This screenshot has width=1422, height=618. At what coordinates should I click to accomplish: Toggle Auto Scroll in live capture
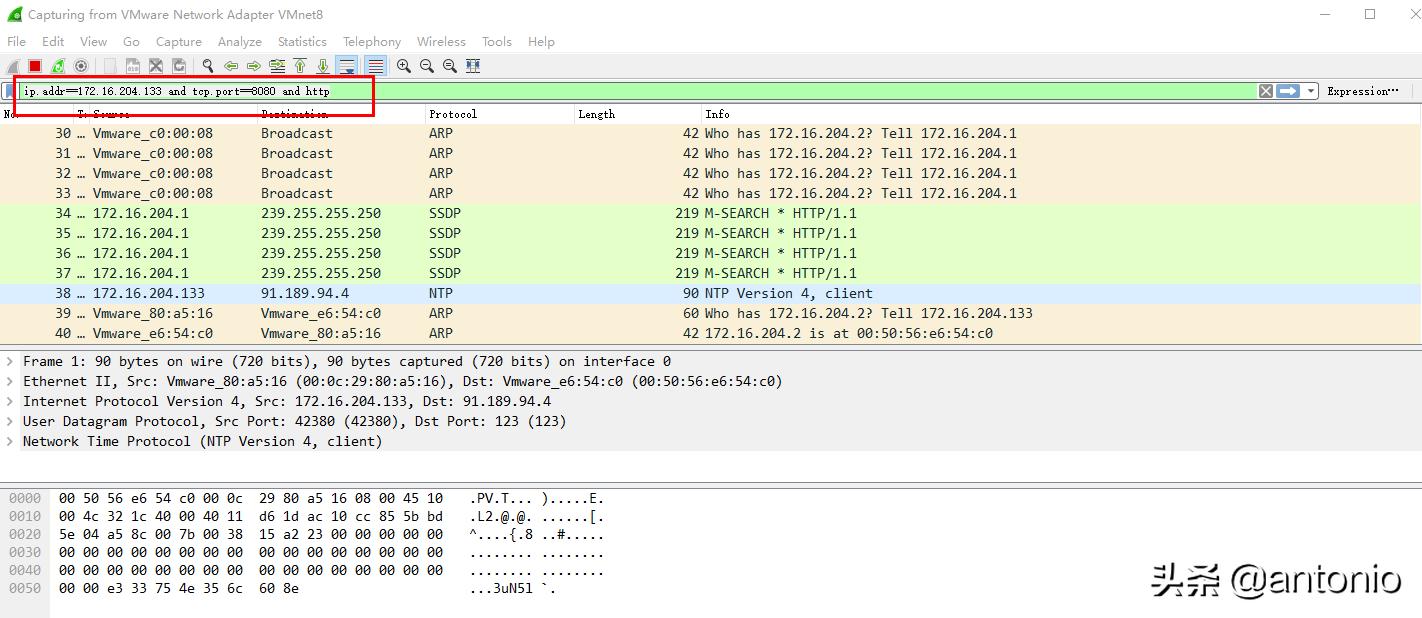(346, 66)
